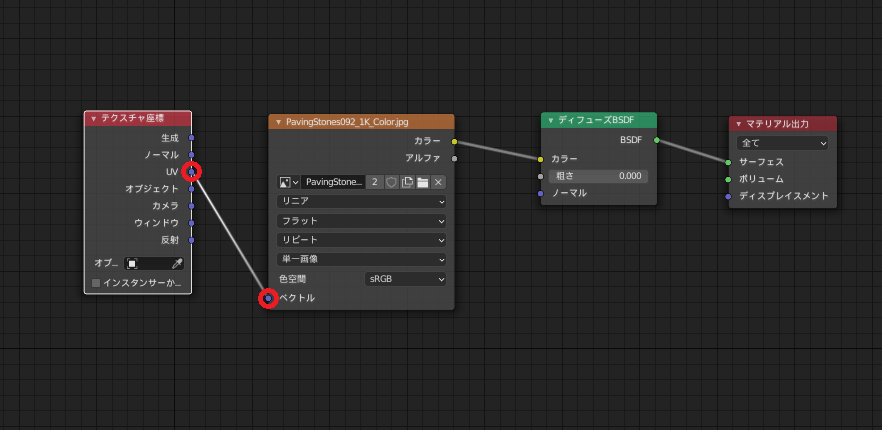Select the マテリアル出力 node title
This screenshot has width=882, height=430.
(x=777, y=123)
